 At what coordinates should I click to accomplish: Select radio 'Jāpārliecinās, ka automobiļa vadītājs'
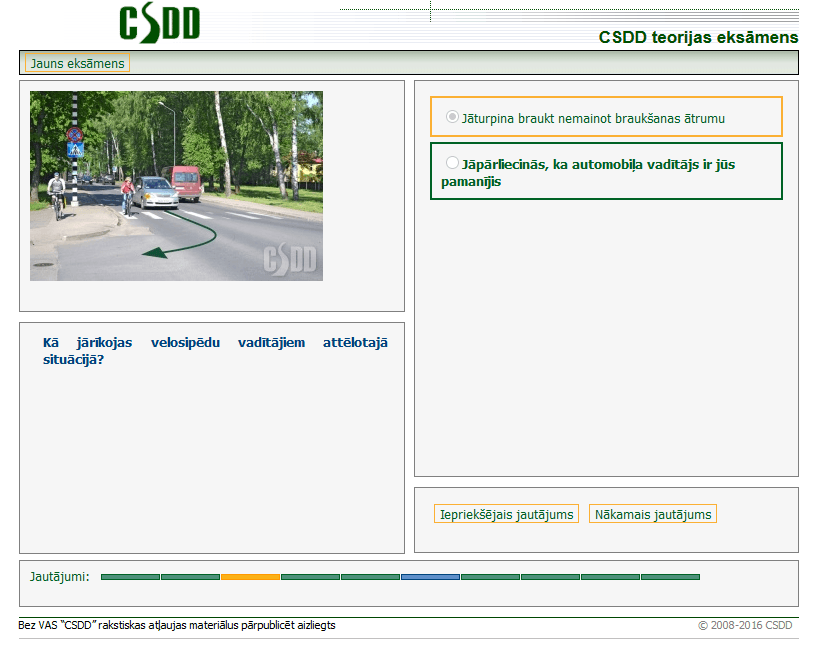pos(452,163)
